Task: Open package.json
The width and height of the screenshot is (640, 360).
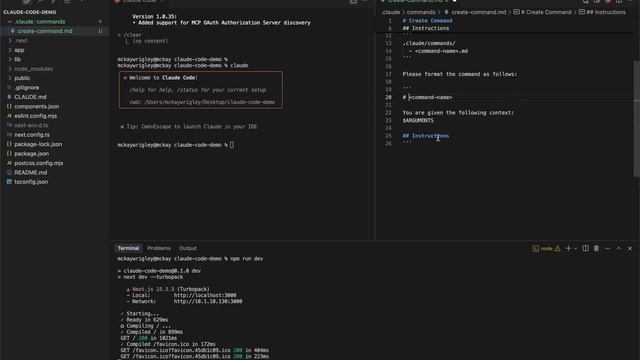Action: [x=31, y=153]
